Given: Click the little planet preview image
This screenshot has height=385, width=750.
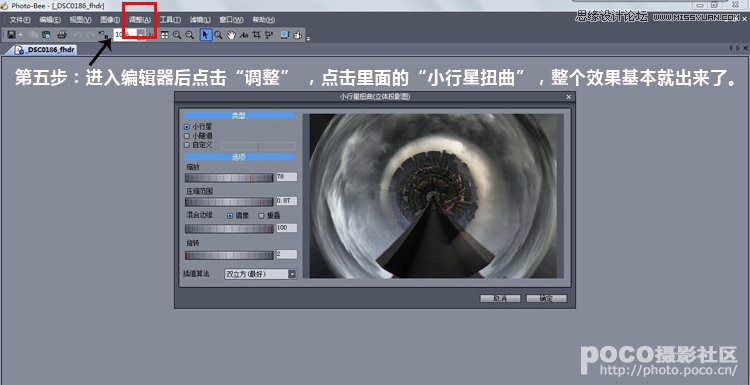Looking at the screenshot, I should click(433, 196).
